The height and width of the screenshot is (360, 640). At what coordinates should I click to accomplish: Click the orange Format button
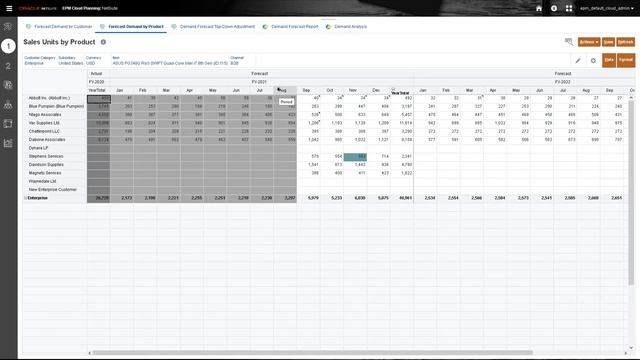(x=626, y=60)
